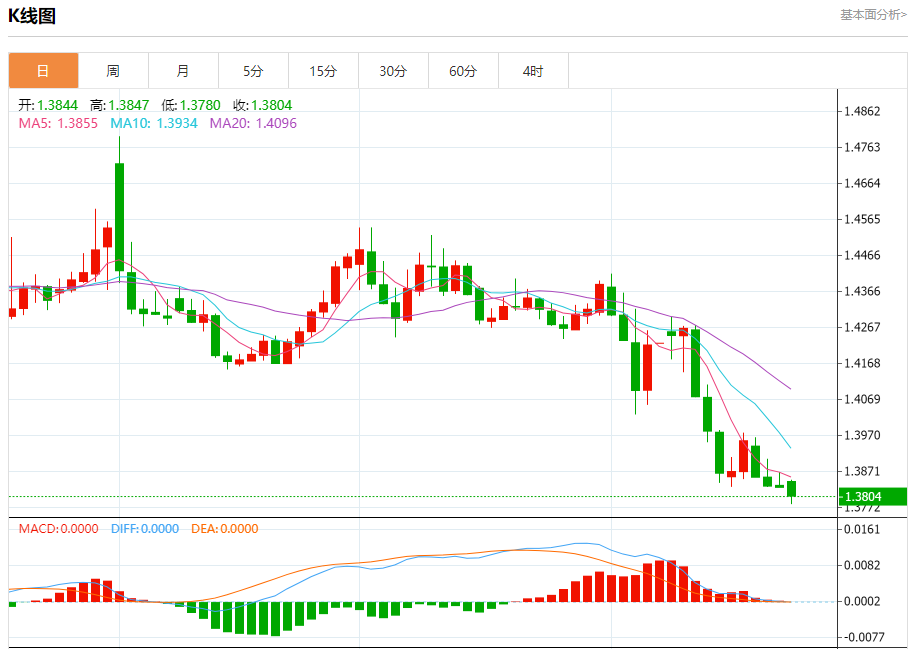This screenshot has width=912, height=649.
Task: Open the 基本面分析 link
Action: pos(873,15)
